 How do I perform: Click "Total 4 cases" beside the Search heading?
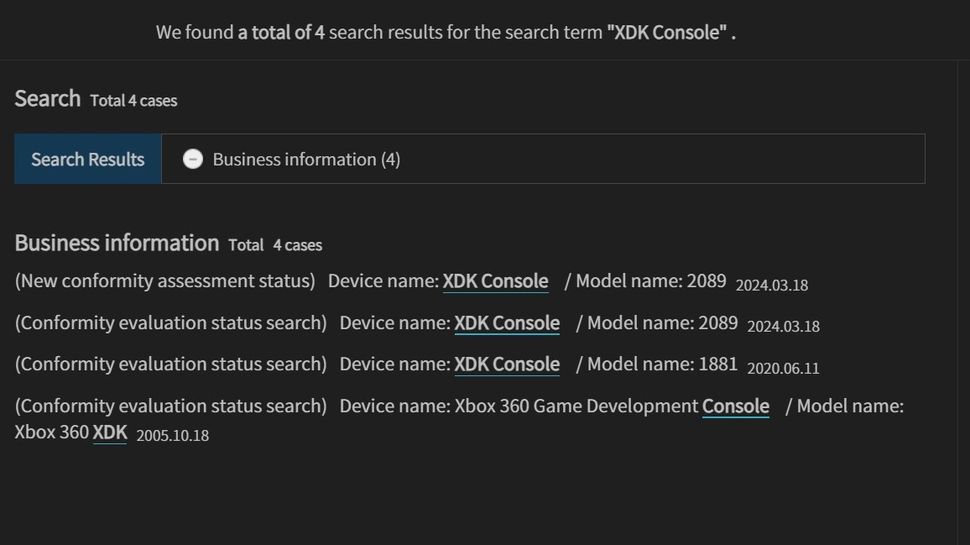coord(133,101)
